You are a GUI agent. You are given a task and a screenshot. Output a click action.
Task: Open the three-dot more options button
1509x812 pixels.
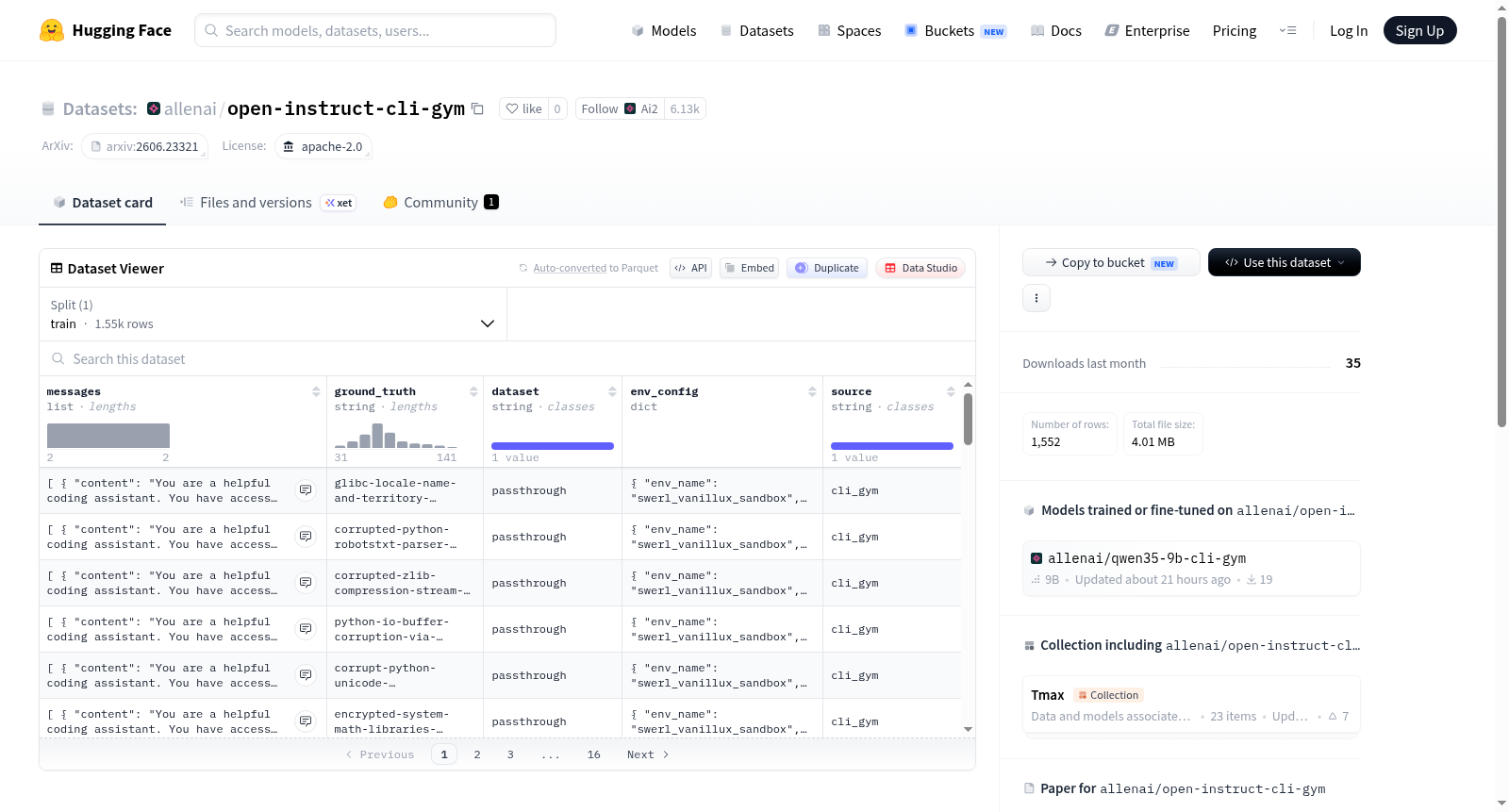coord(1036,298)
